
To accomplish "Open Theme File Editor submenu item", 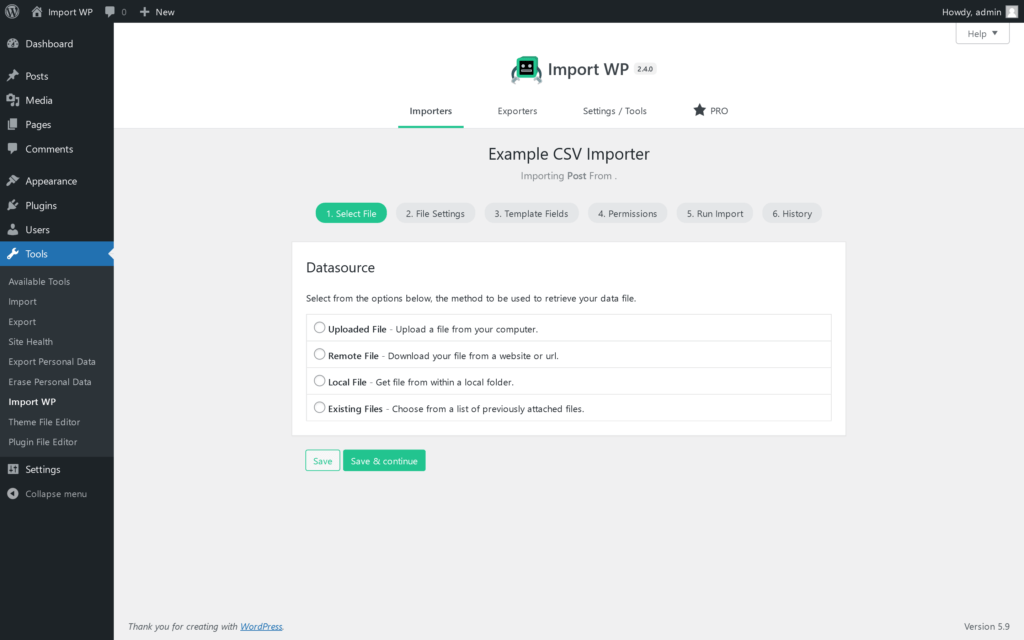I will click(x=44, y=422).
